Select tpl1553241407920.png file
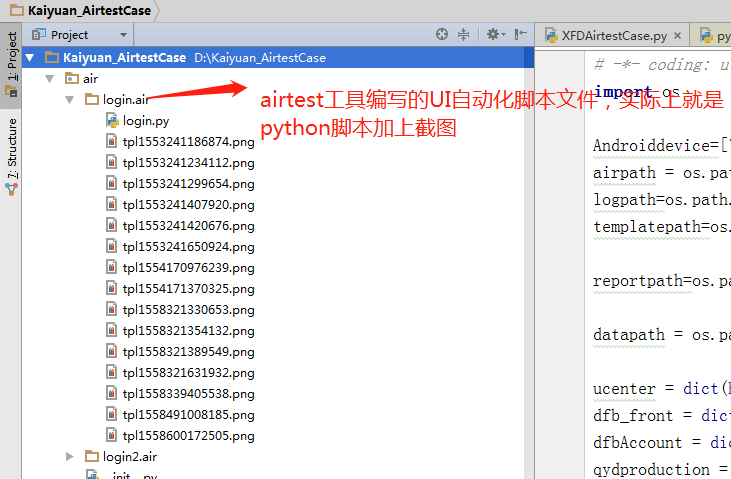This screenshot has height=479, width=731. 188,205
